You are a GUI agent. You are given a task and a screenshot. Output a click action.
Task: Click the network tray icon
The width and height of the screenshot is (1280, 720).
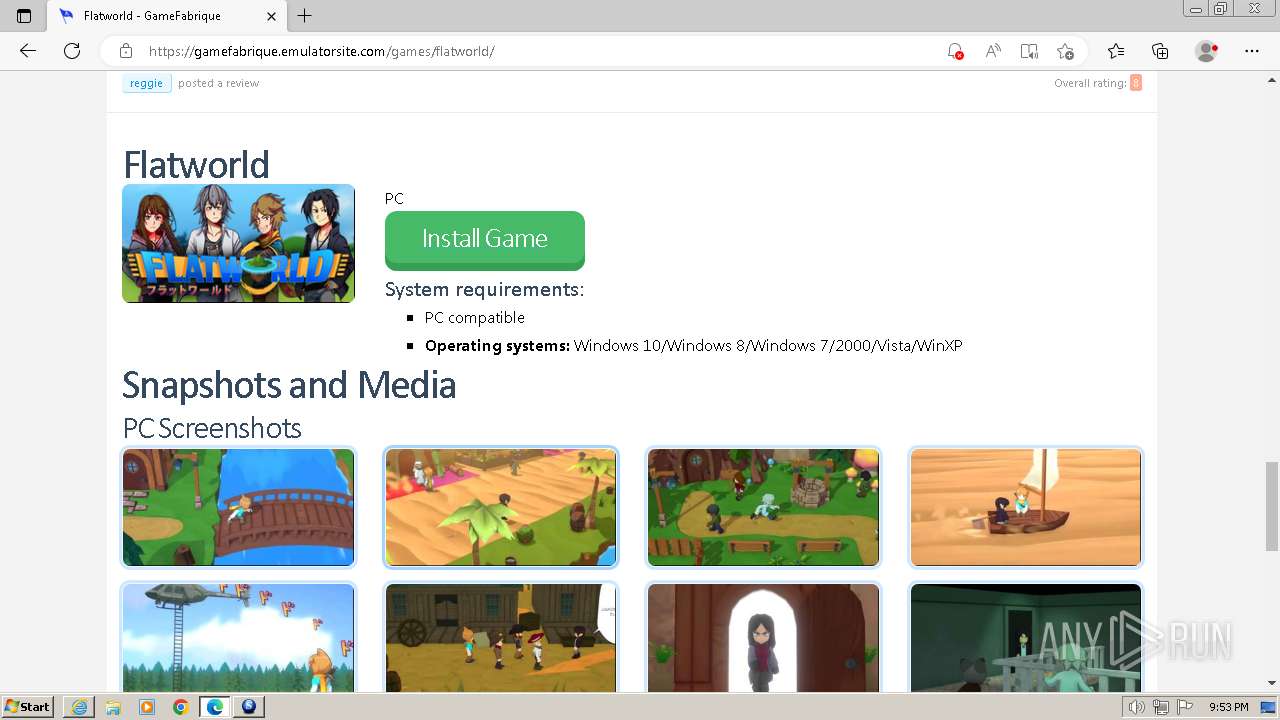[1160, 707]
